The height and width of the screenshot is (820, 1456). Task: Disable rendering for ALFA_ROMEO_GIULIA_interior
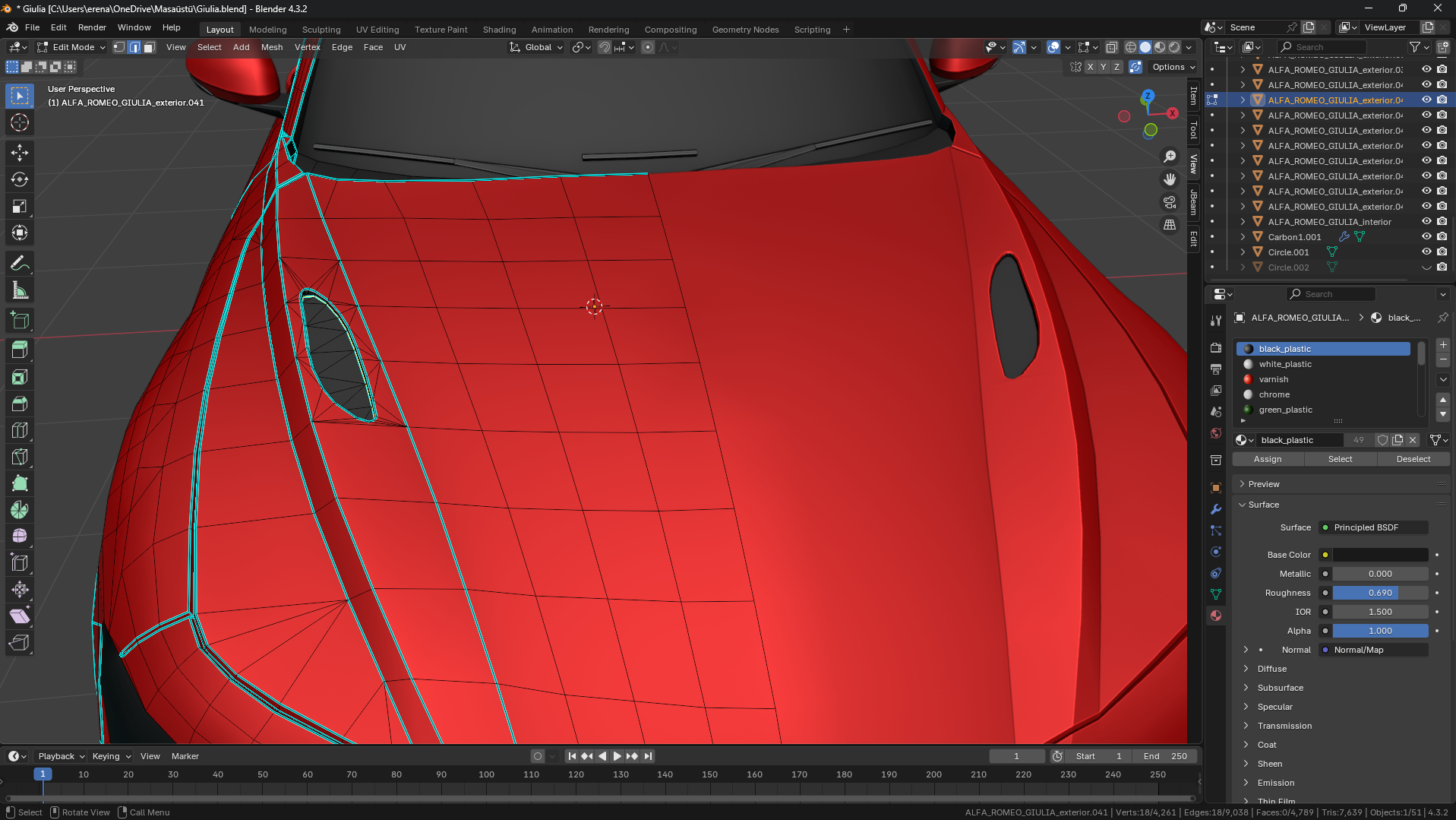tap(1442, 222)
